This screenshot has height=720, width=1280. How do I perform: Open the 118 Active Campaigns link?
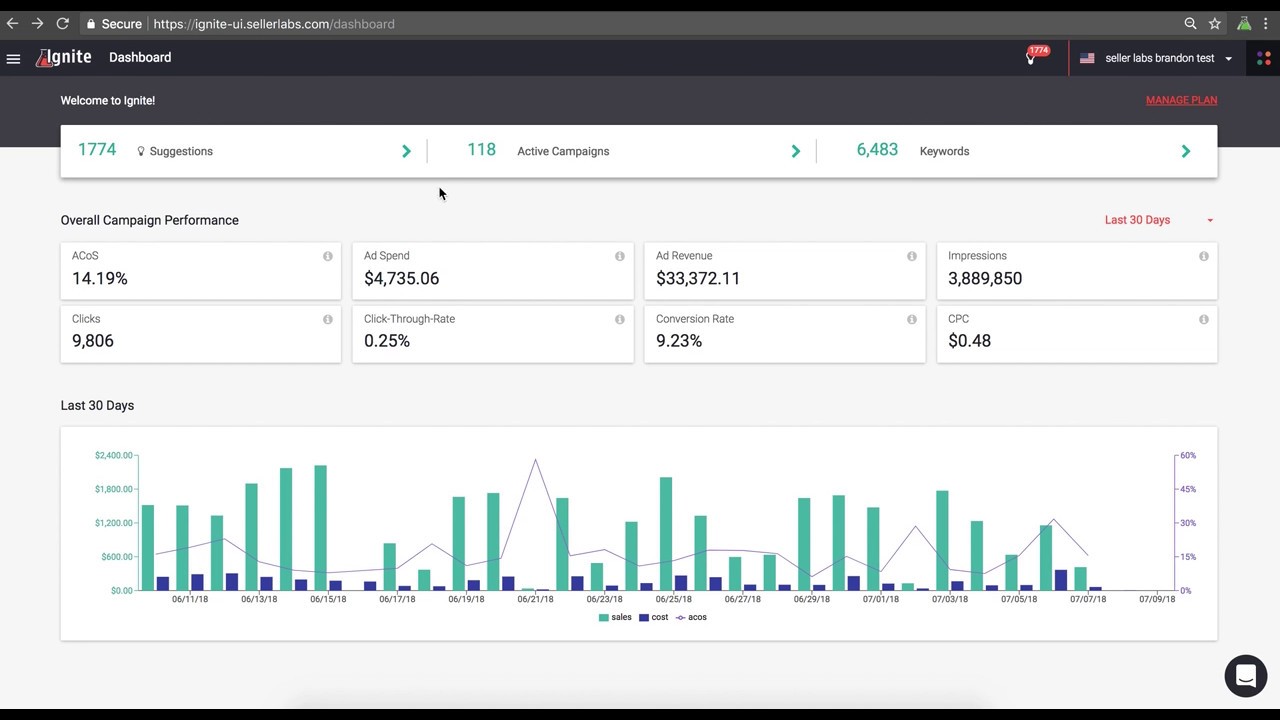pyautogui.click(x=538, y=151)
